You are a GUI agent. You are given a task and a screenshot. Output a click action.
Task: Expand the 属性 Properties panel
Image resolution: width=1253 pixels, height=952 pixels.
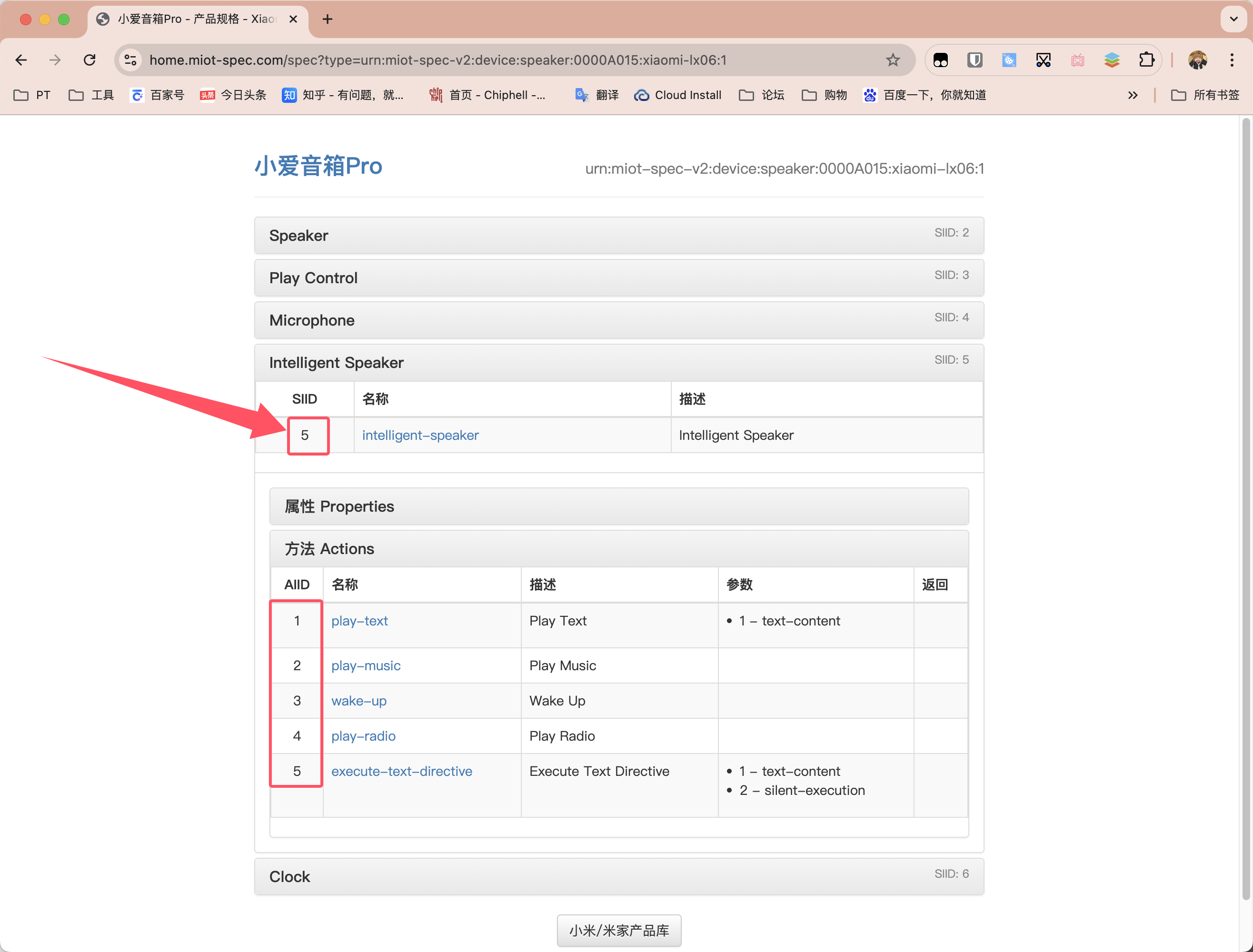[x=619, y=506]
